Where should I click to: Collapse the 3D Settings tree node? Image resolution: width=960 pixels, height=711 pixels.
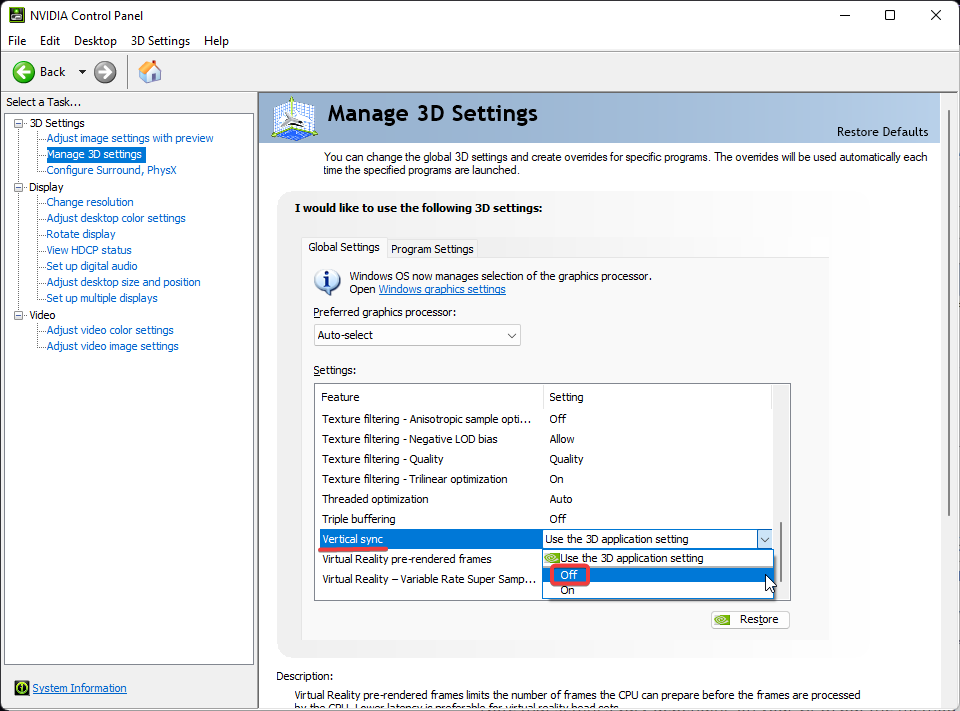coord(19,123)
